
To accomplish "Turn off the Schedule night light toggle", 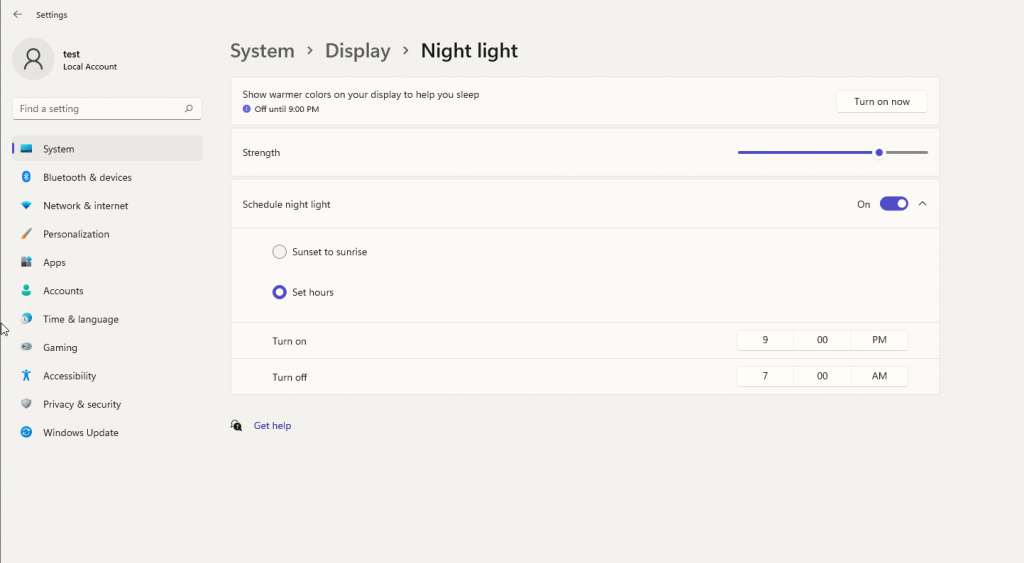I will point(893,204).
